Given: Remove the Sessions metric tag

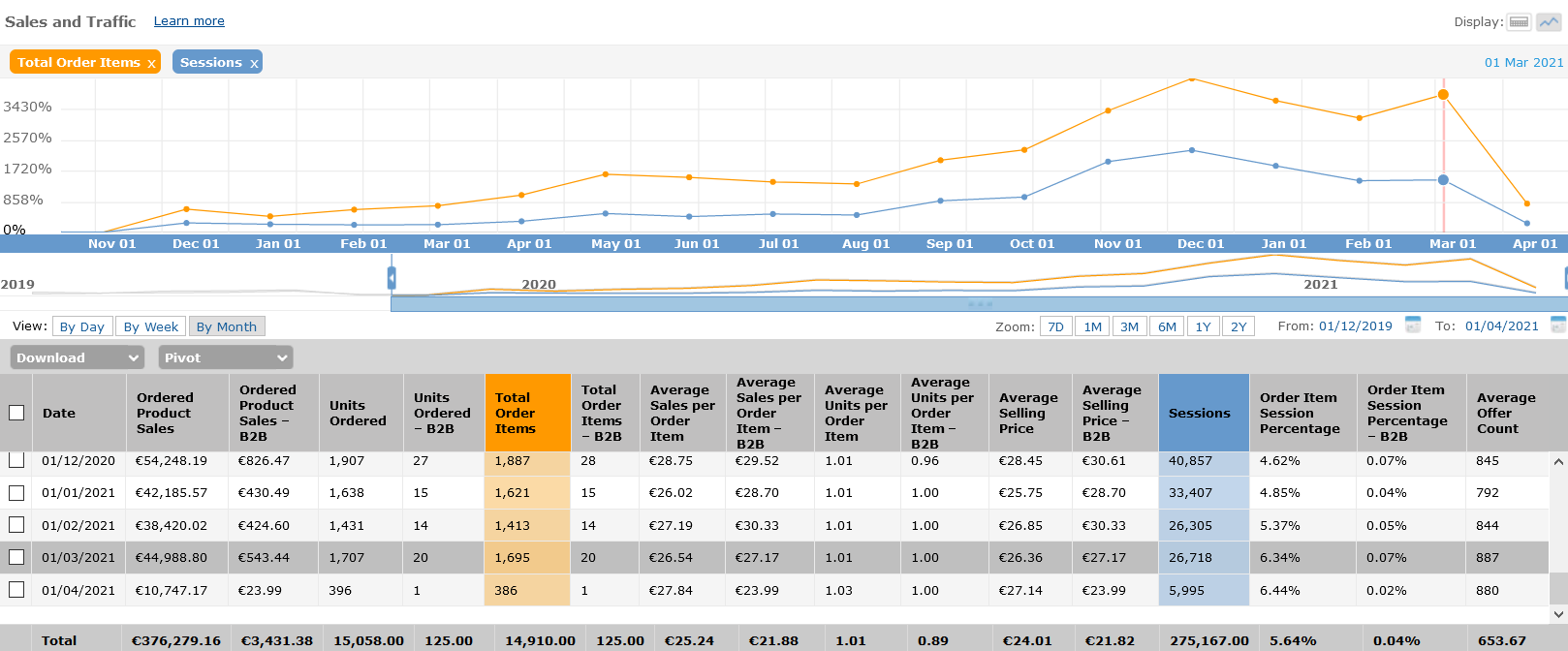Looking at the screenshot, I should (254, 63).
